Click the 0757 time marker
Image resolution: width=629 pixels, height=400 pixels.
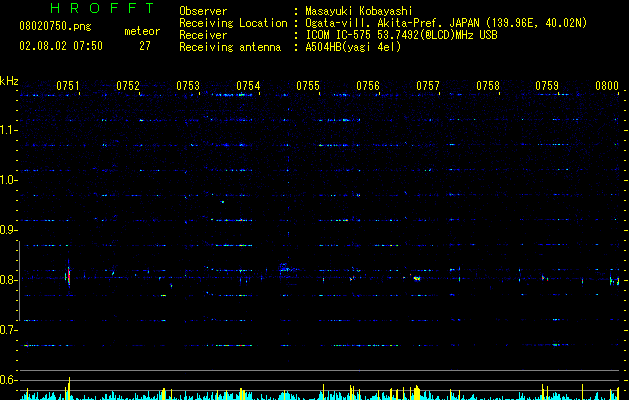click(x=428, y=86)
